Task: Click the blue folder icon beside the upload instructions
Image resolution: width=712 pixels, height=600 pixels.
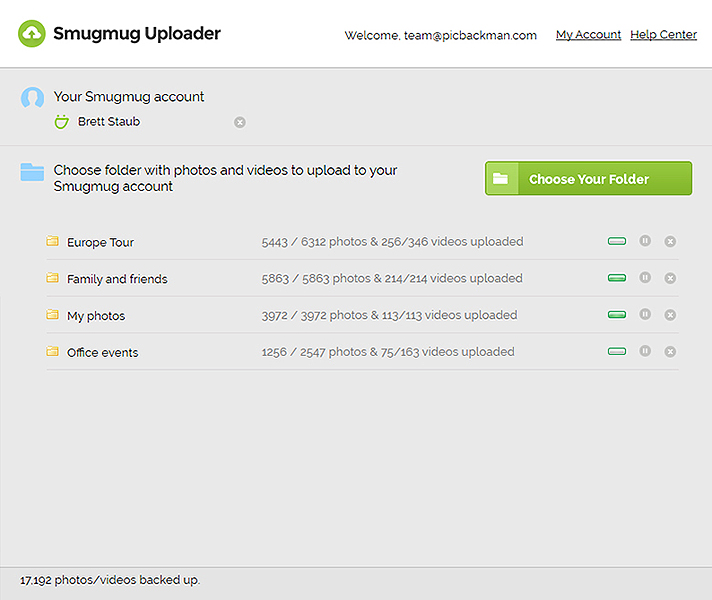Action: click(32, 172)
